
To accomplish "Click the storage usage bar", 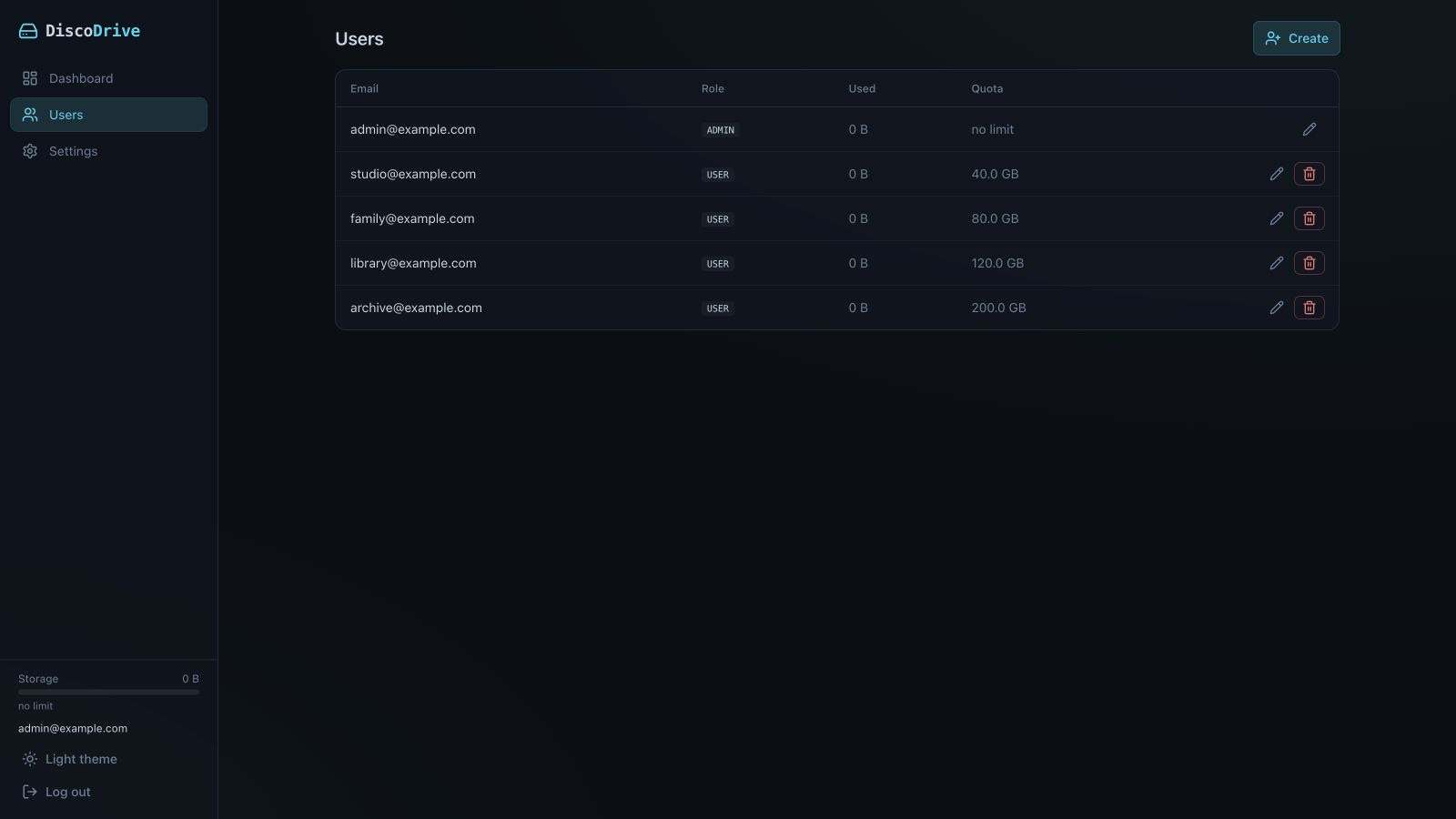I will pyautogui.click(x=108, y=692).
